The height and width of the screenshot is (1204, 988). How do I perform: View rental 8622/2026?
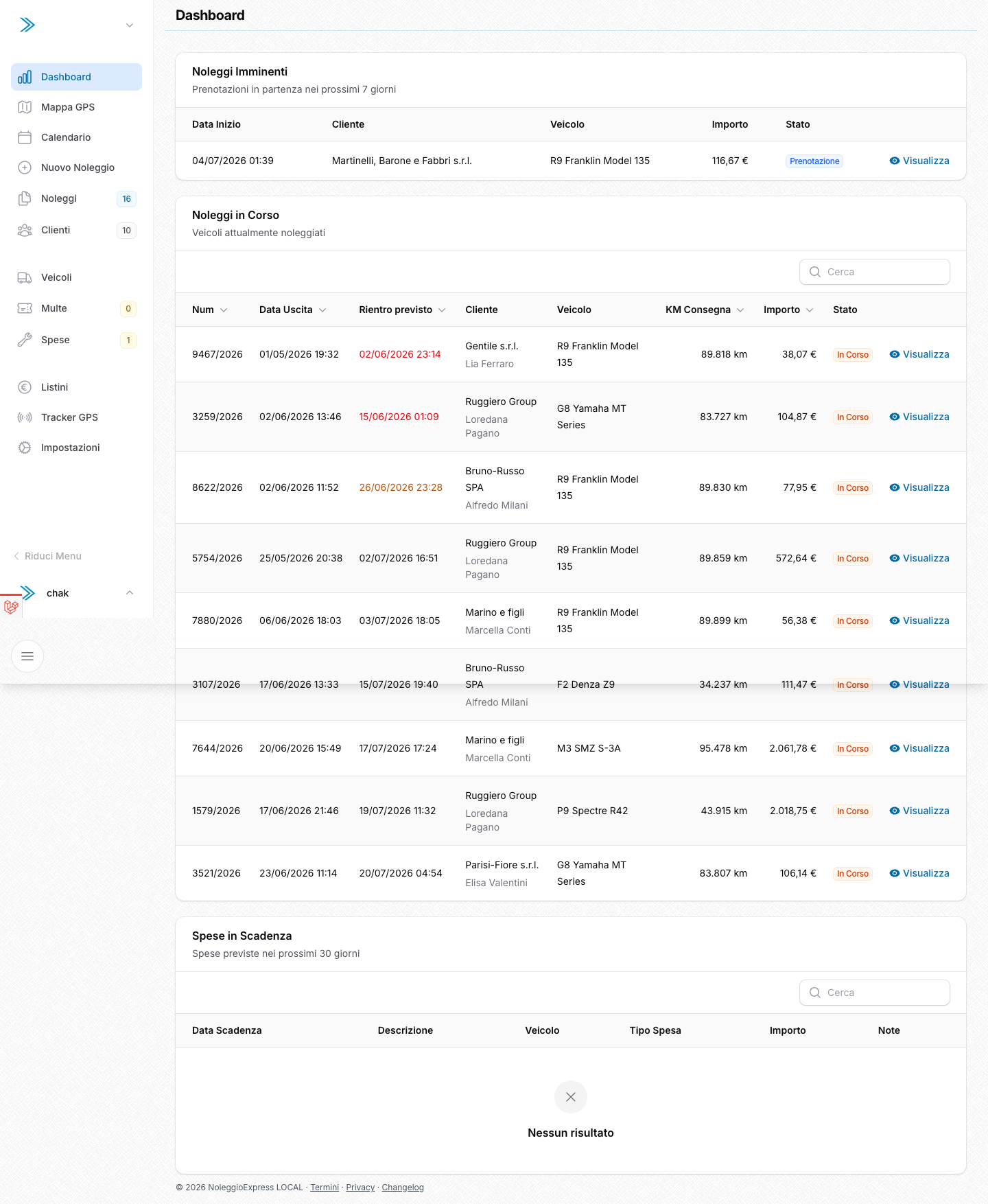click(919, 487)
